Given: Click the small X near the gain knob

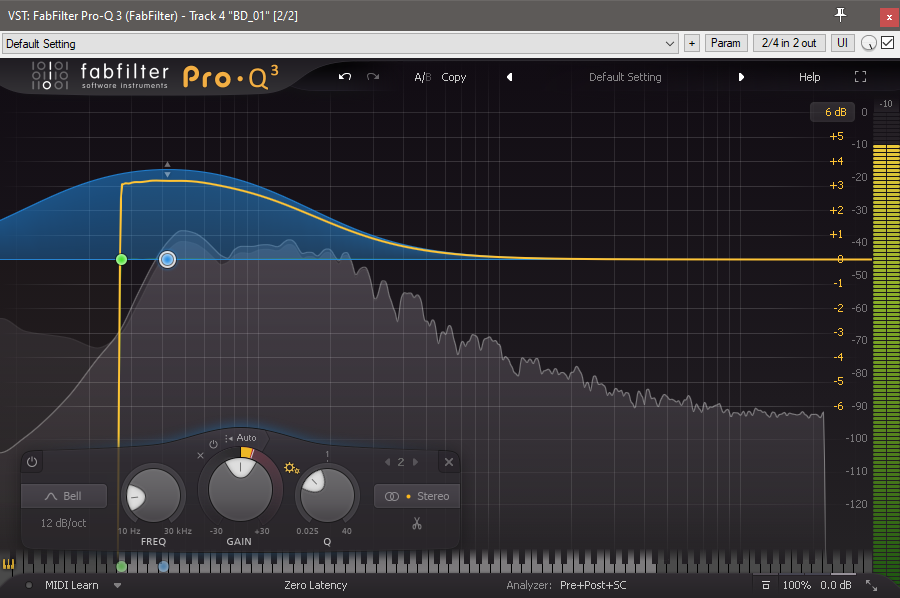Looking at the screenshot, I should point(200,456).
